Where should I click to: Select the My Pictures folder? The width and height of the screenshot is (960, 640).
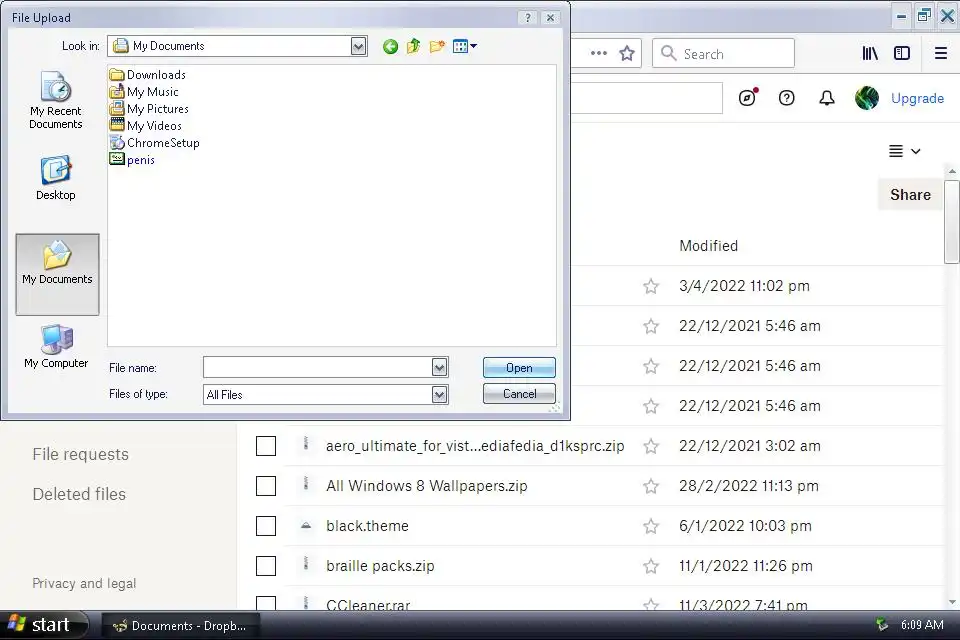point(149,109)
